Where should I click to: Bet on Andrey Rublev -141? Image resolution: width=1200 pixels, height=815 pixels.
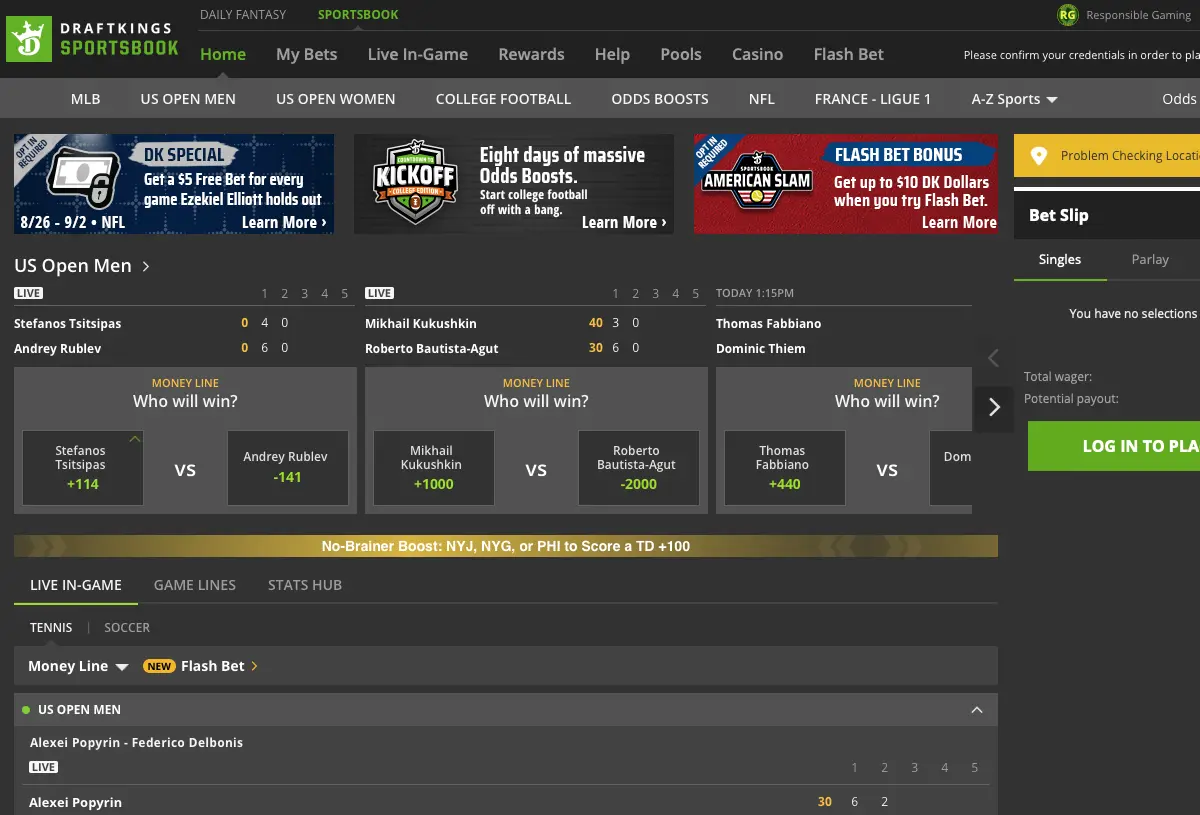(286, 468)
